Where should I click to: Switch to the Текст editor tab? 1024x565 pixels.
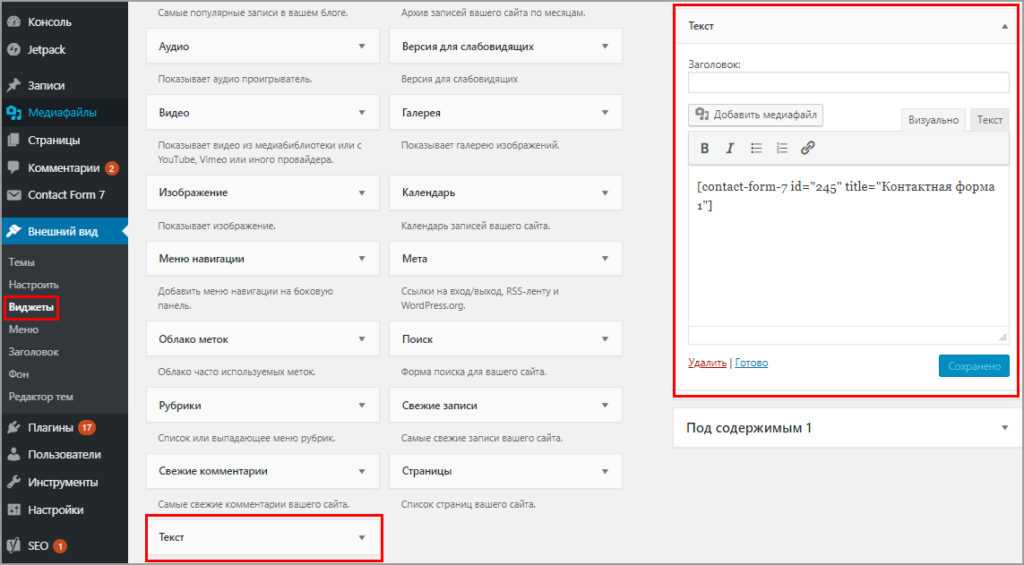pyautogui.click(x=989, y=120)
